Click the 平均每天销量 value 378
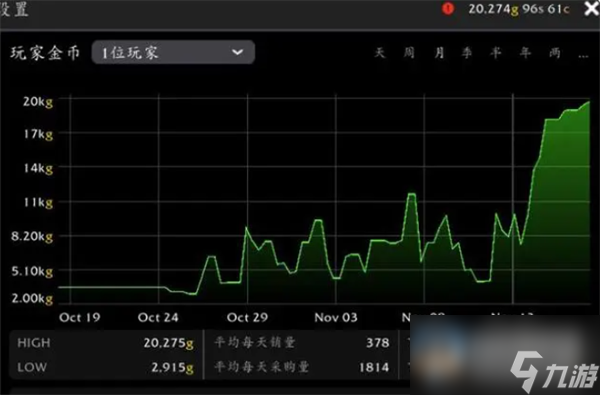Screen dimensions: 600x395 pos(378,343)
